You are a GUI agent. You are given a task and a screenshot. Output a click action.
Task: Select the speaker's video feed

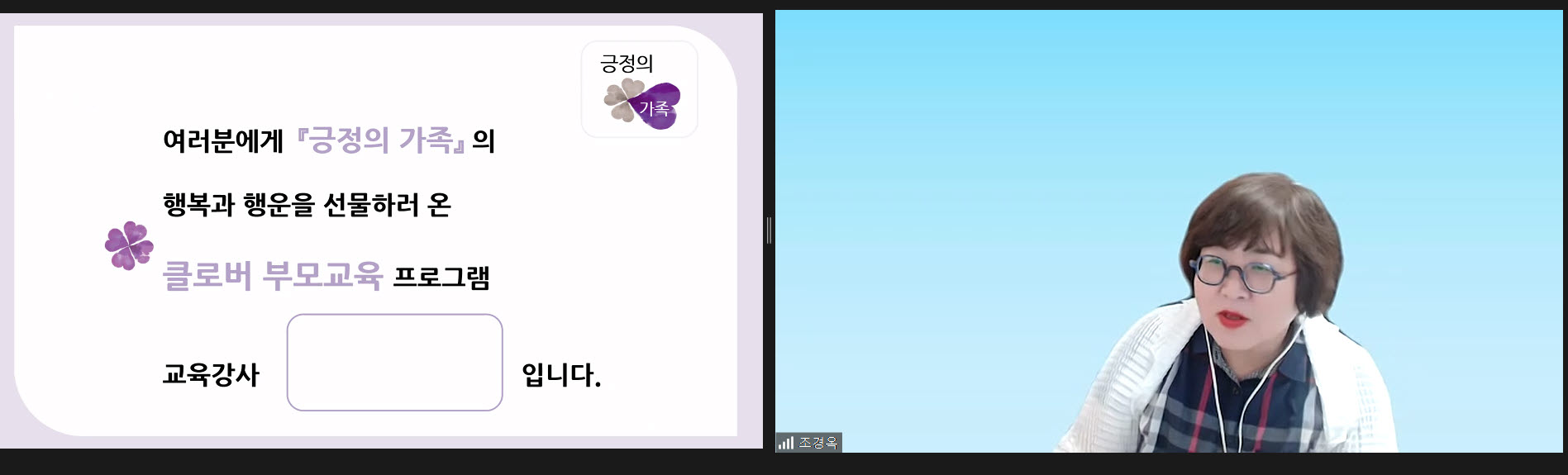tap(1169, 231)
